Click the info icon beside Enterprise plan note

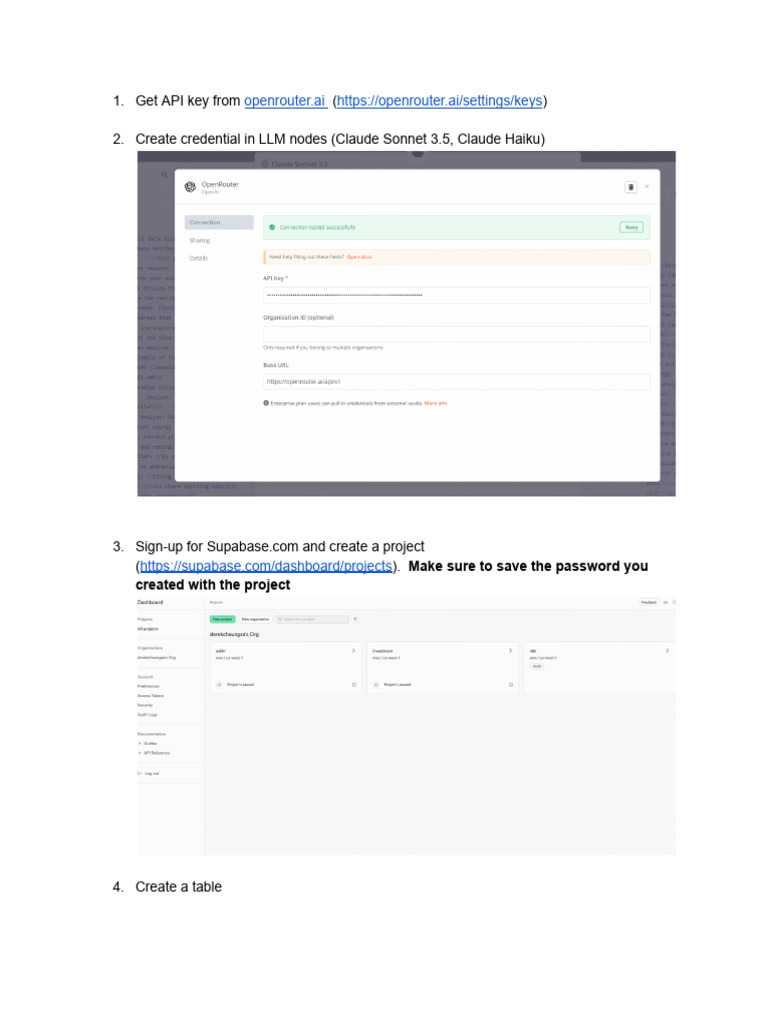click(x=266, y=403)
